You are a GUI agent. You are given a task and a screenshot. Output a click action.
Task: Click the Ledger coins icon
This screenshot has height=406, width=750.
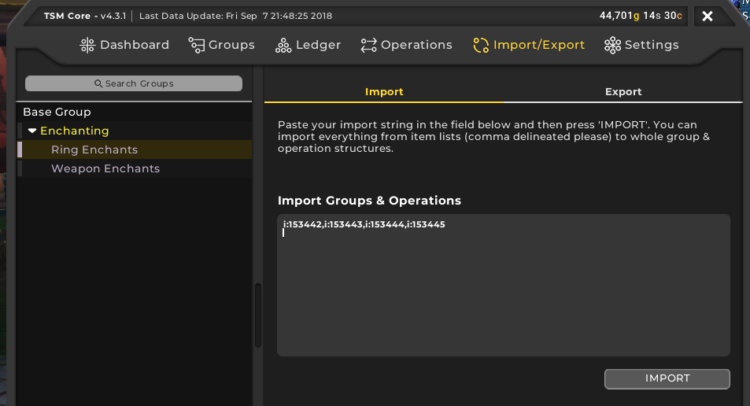[283, 45]
